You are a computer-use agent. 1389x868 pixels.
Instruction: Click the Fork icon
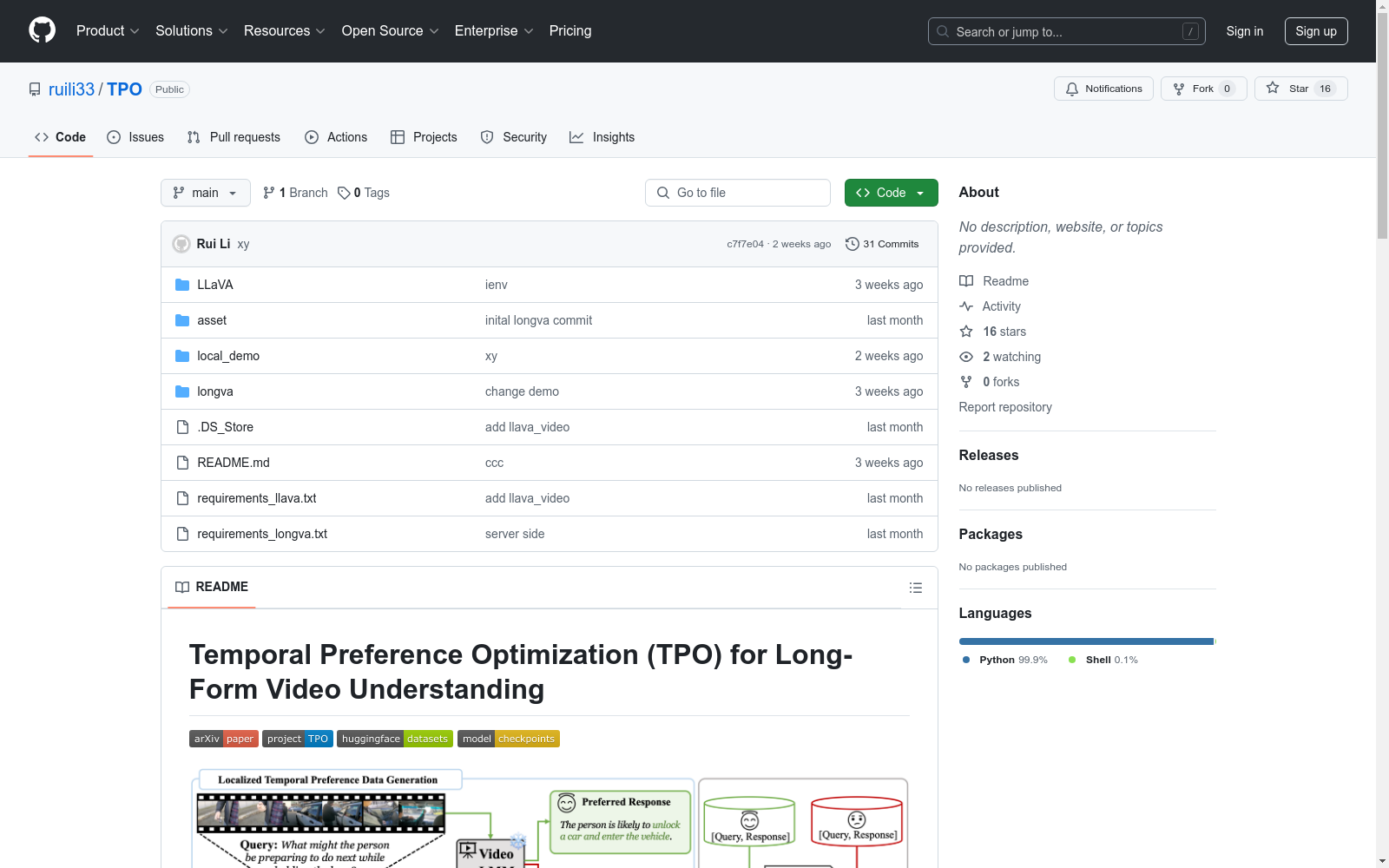point(1179,89)
